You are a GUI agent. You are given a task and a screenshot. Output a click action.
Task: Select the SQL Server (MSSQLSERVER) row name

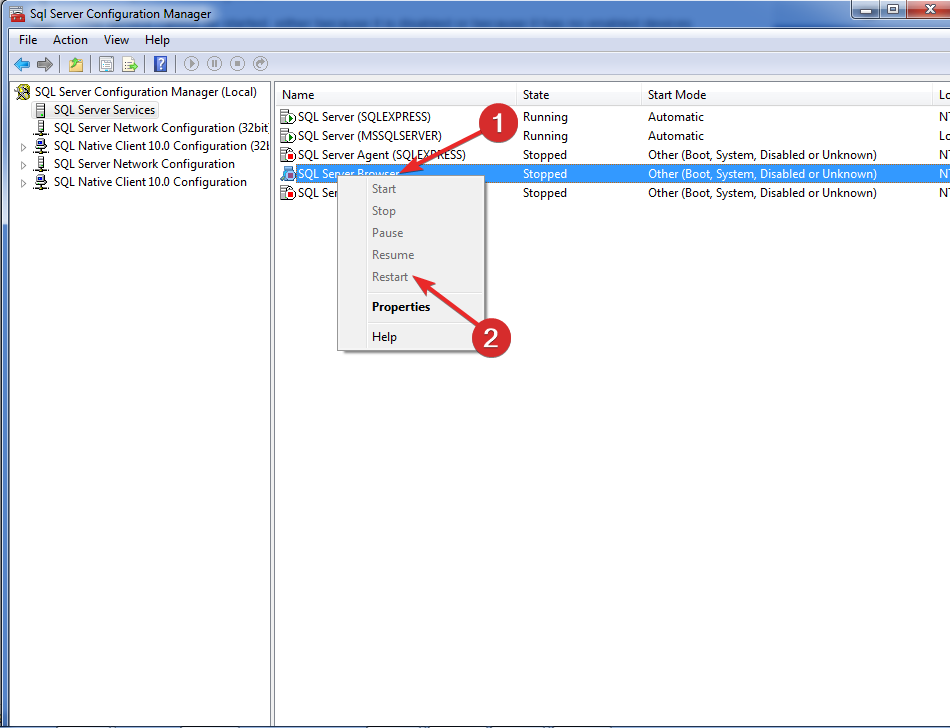tap(370, 136)
